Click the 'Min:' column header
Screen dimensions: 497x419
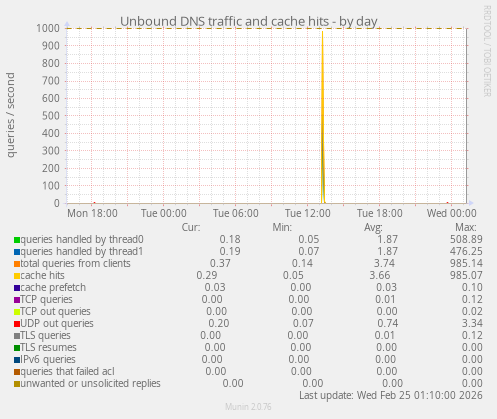(282, 227)
